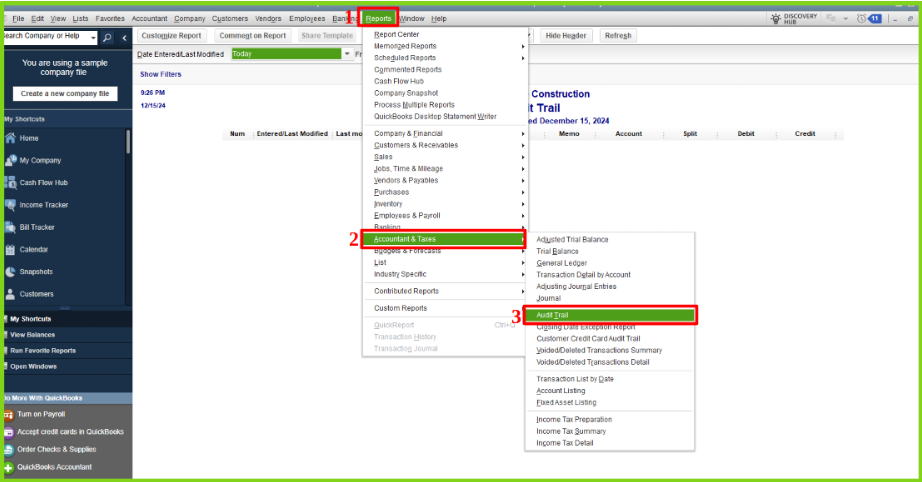Select Adjusting Journal Entries report
922x482 pixels.
point(576,286)
